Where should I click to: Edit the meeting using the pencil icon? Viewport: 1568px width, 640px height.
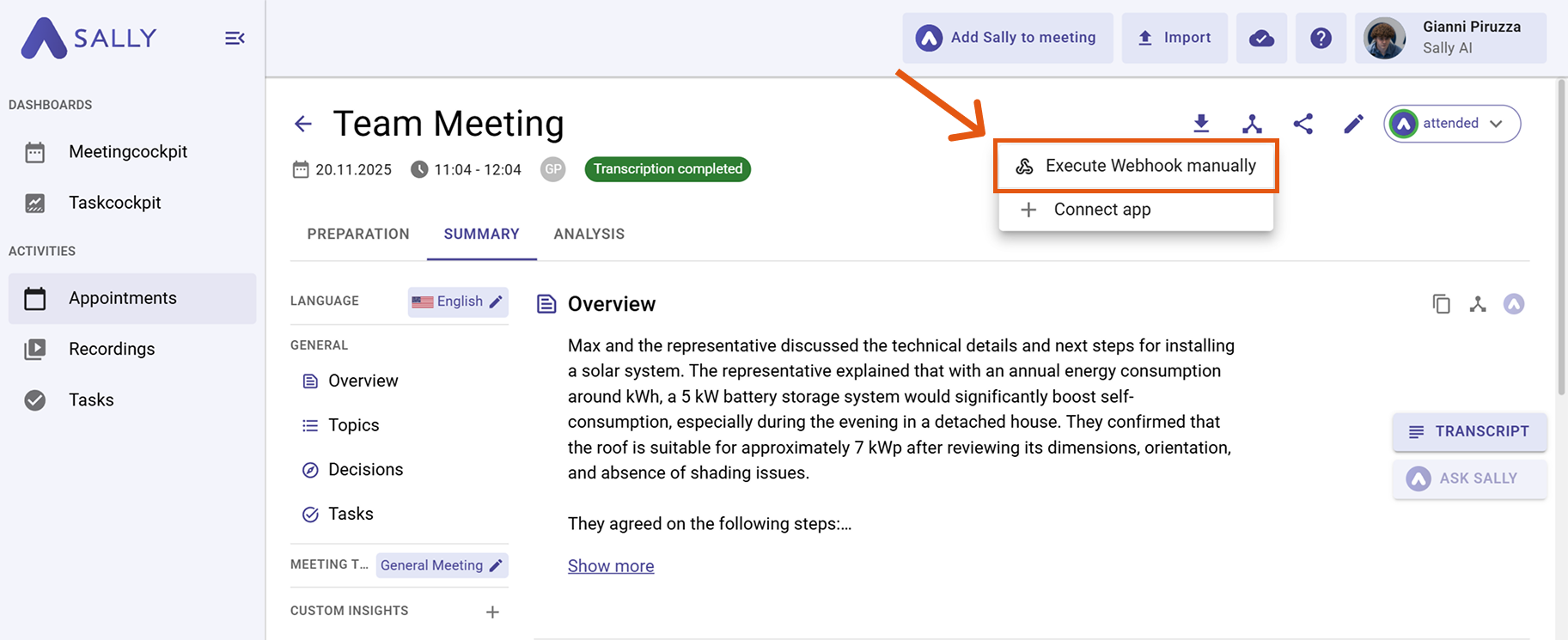click(x=1353, y=124)
